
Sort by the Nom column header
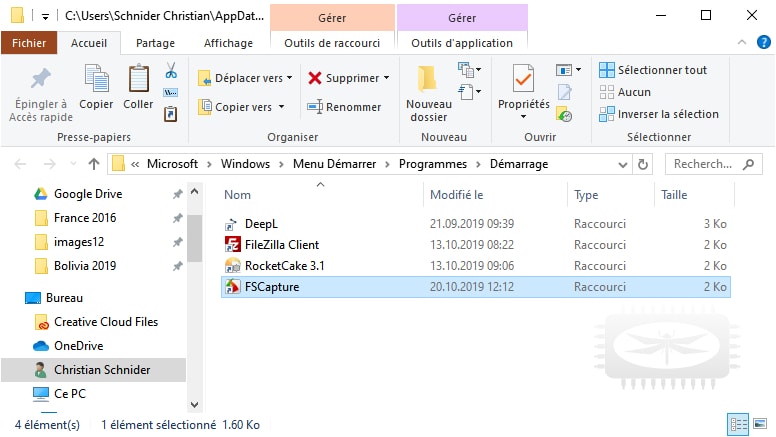[238, 195]
